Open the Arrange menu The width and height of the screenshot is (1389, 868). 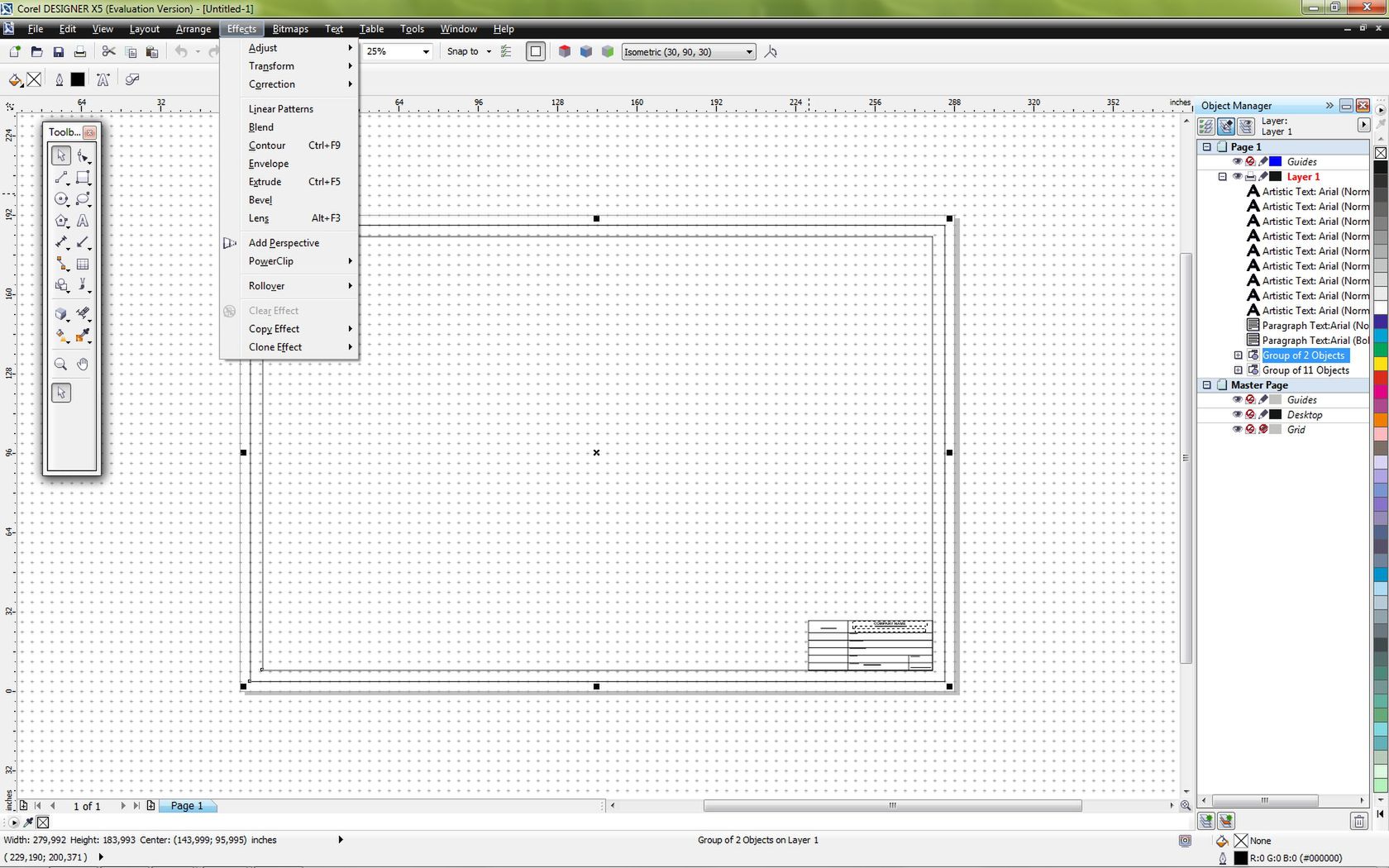coord(193,29)
